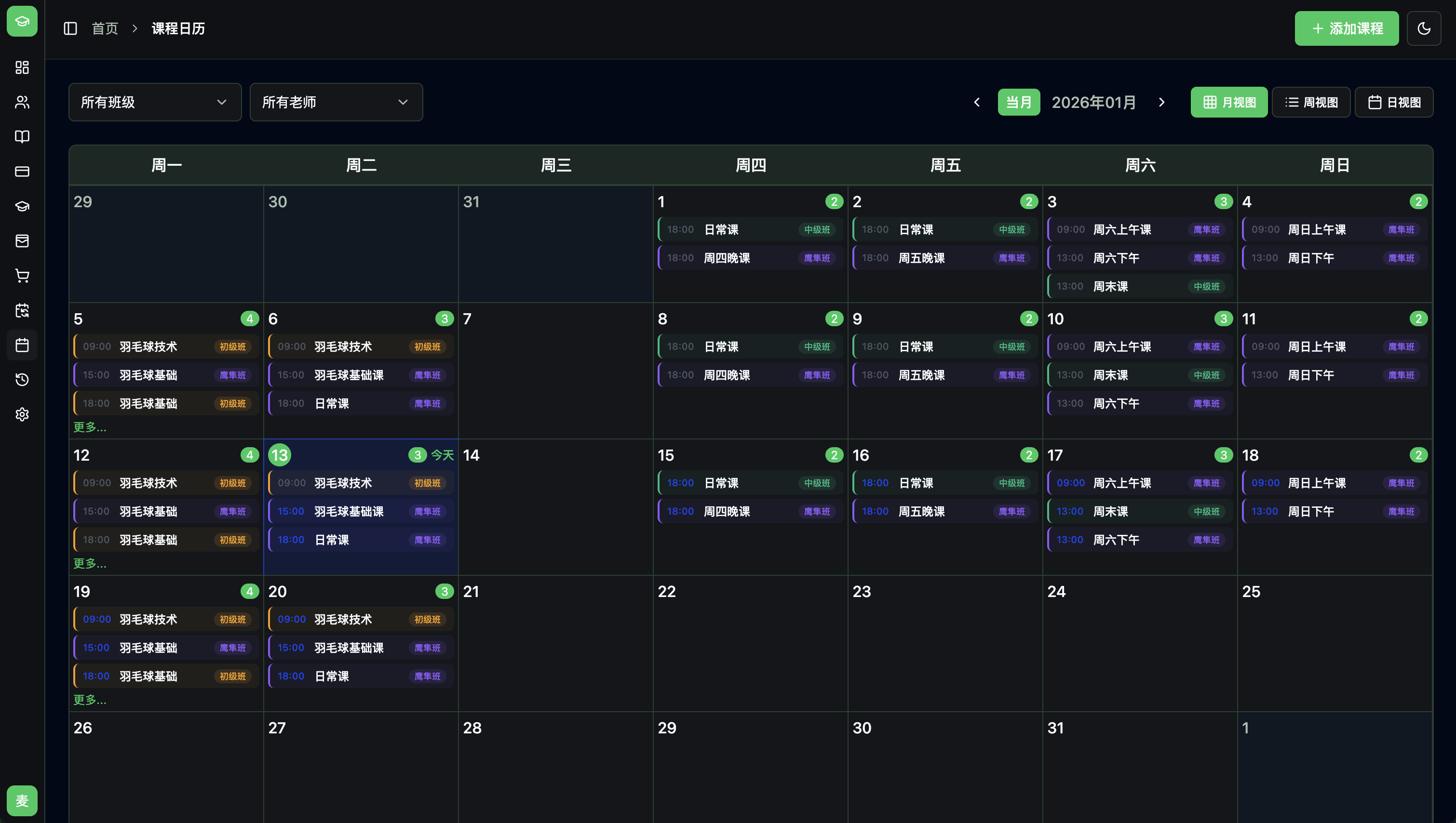Open the book icon in sidebar
The image size is (1456, 823).
click(22, 137)
